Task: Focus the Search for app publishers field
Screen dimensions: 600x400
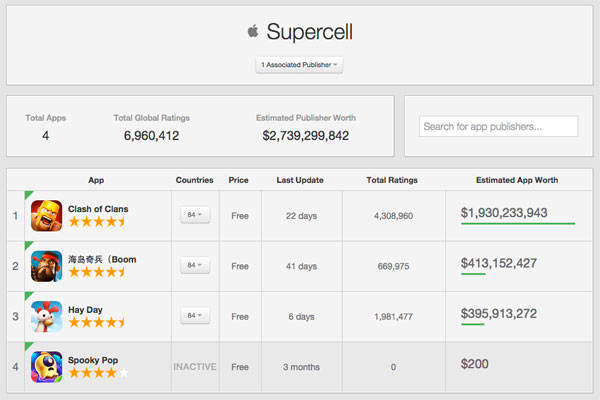Action: tap(498, 126)
